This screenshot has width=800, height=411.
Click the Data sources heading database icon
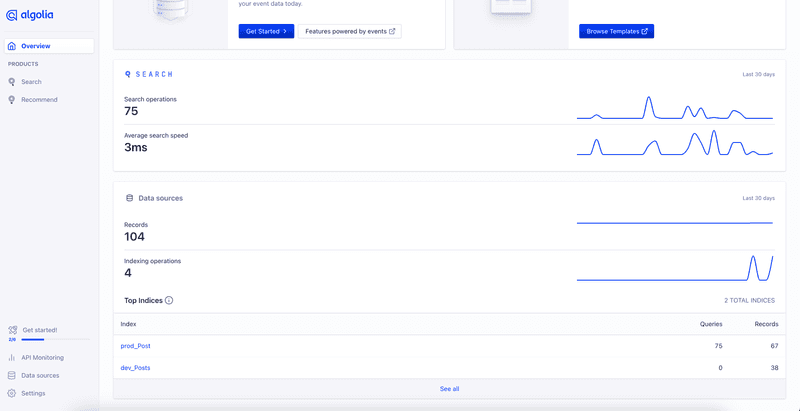(129, 198)
